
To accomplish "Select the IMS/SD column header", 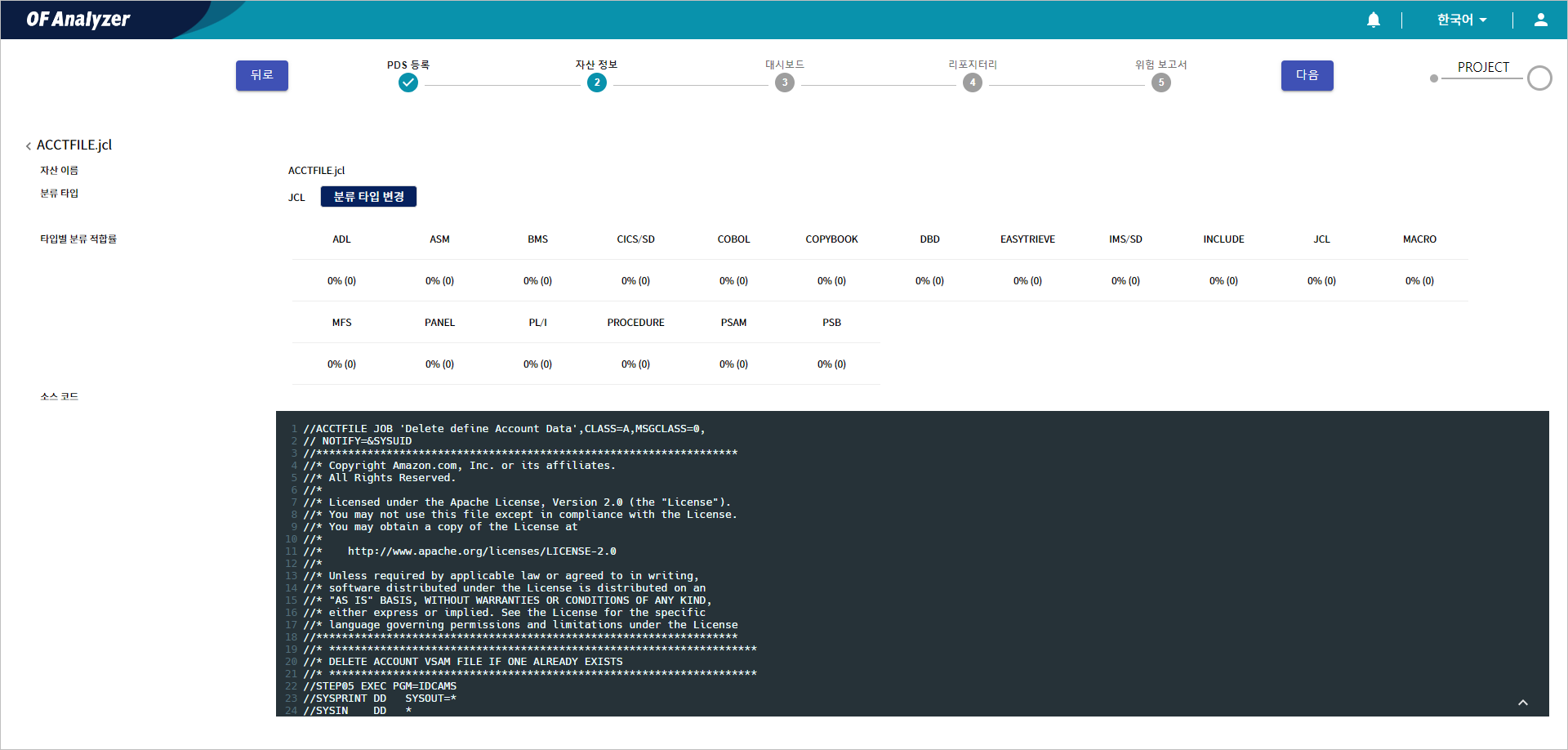I will tap(1125, 239).
